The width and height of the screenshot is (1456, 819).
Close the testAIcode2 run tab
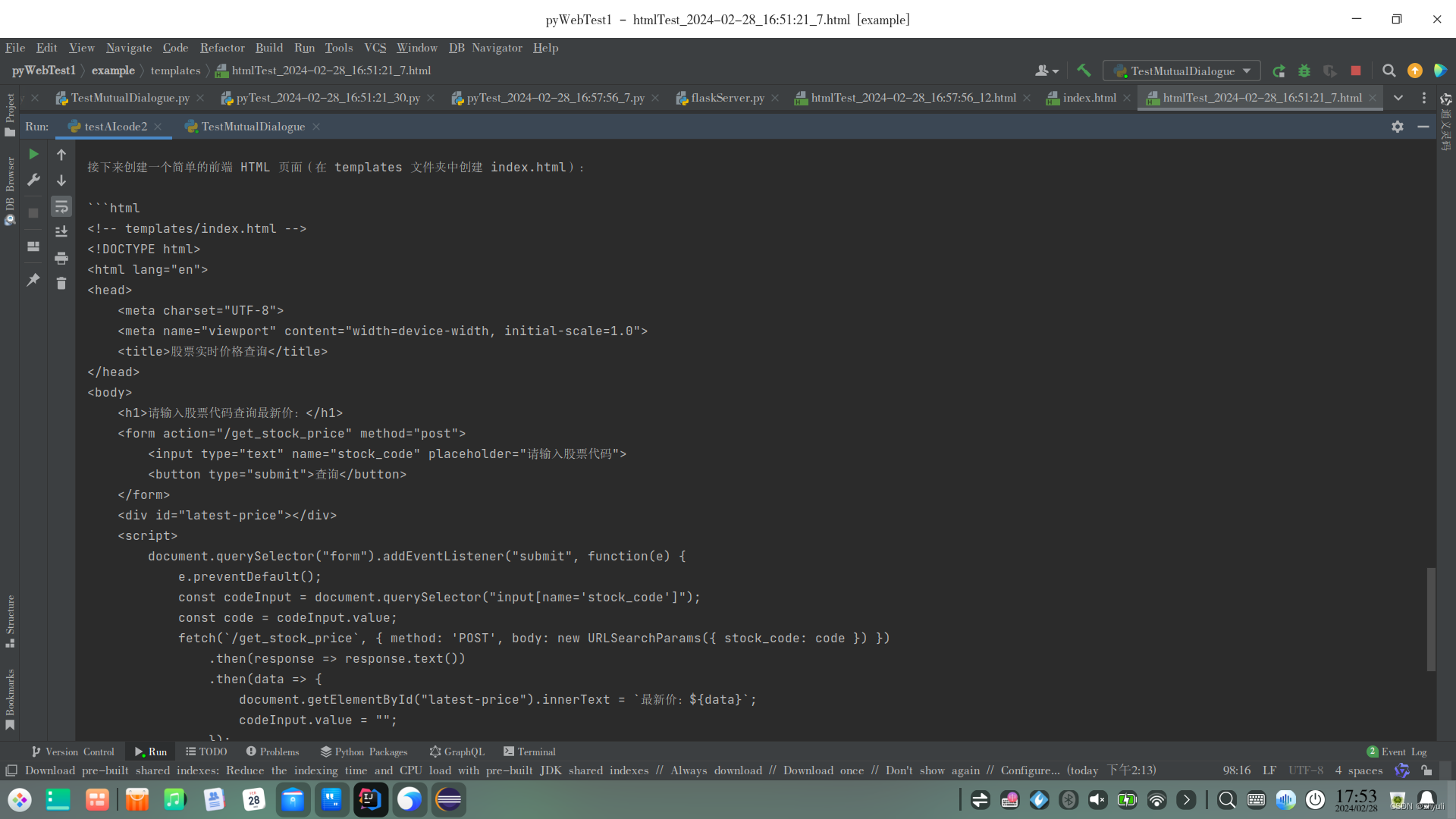(x=158, y=127)
